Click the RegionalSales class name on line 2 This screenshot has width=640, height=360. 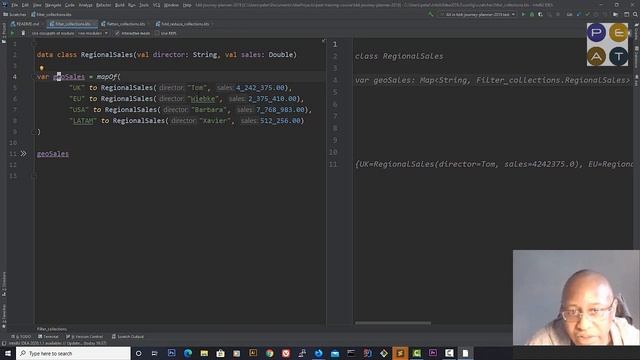click(x=107, y=54)
